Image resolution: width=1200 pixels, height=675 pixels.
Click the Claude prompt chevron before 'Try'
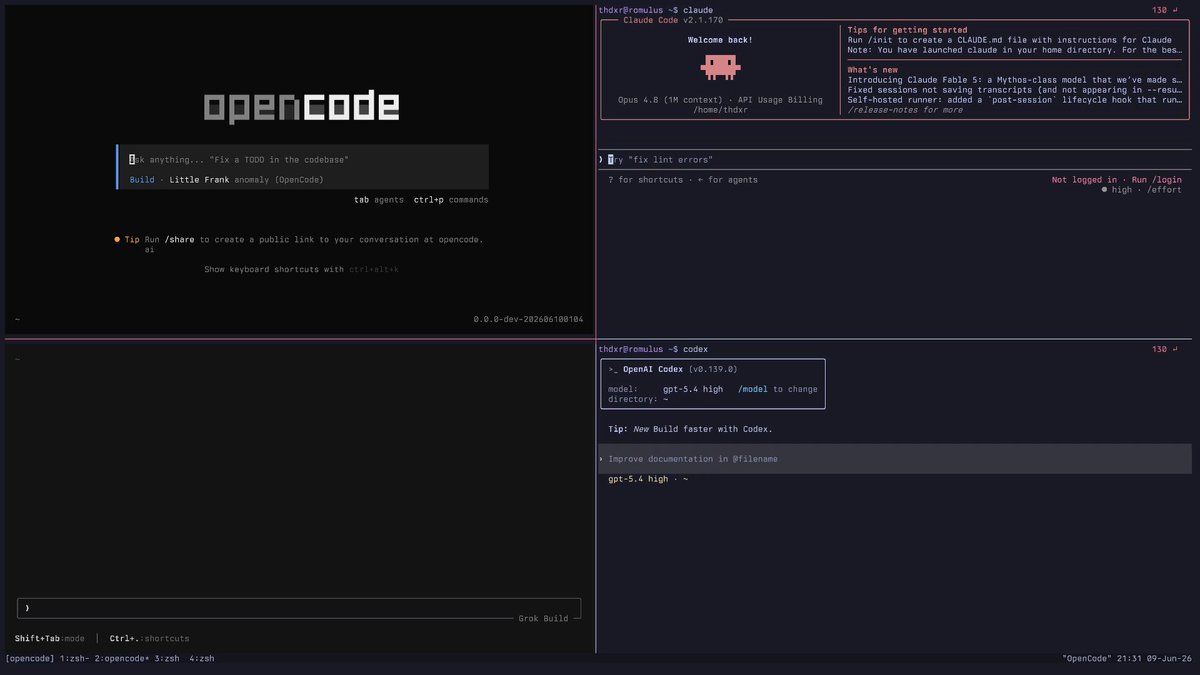pyautogui.click(x=601, y=160)
